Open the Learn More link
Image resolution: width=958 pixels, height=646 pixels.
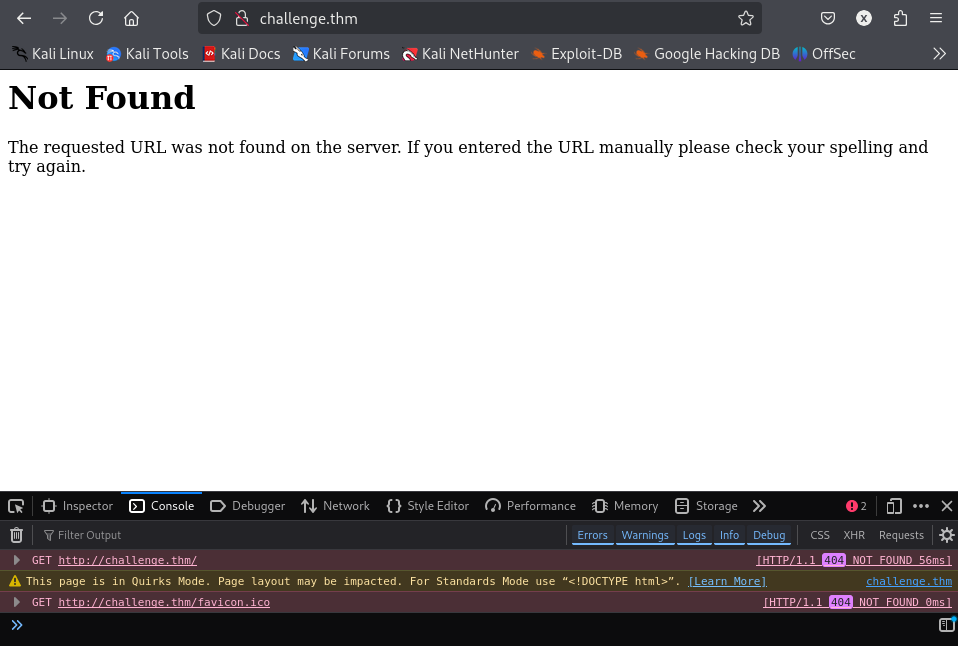(727, 581)
